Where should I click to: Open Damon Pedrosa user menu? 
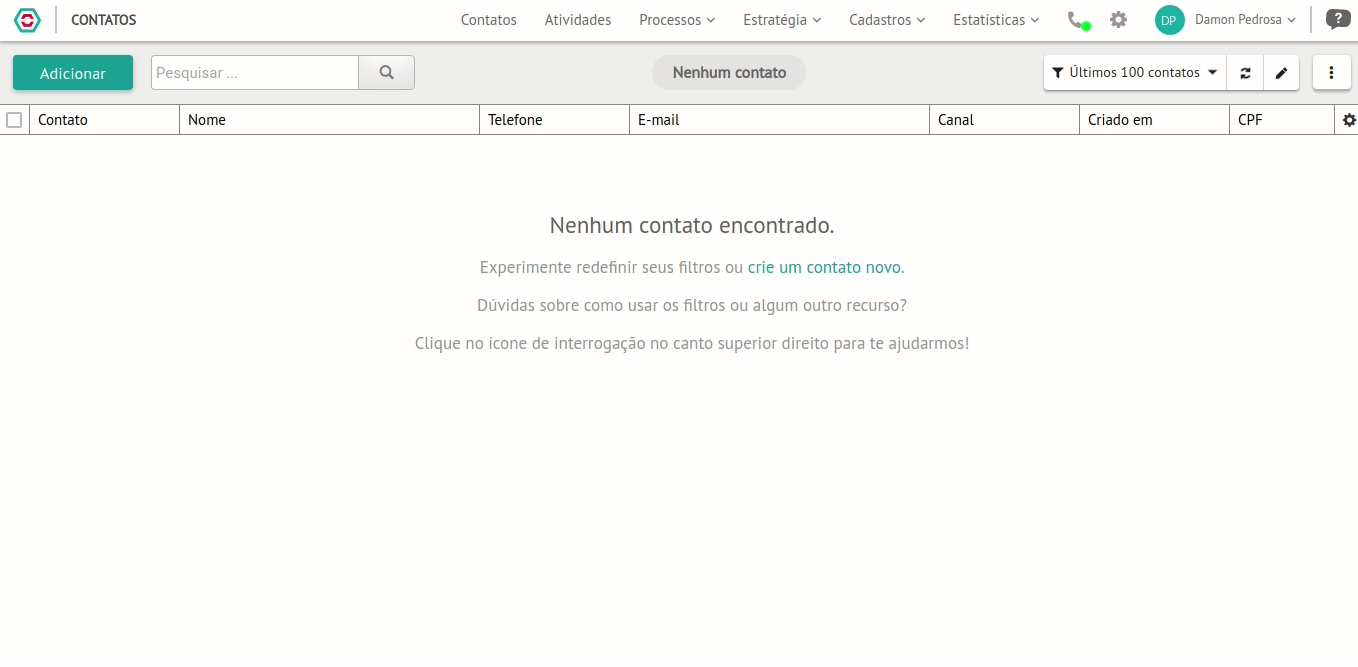[1246, 20]
